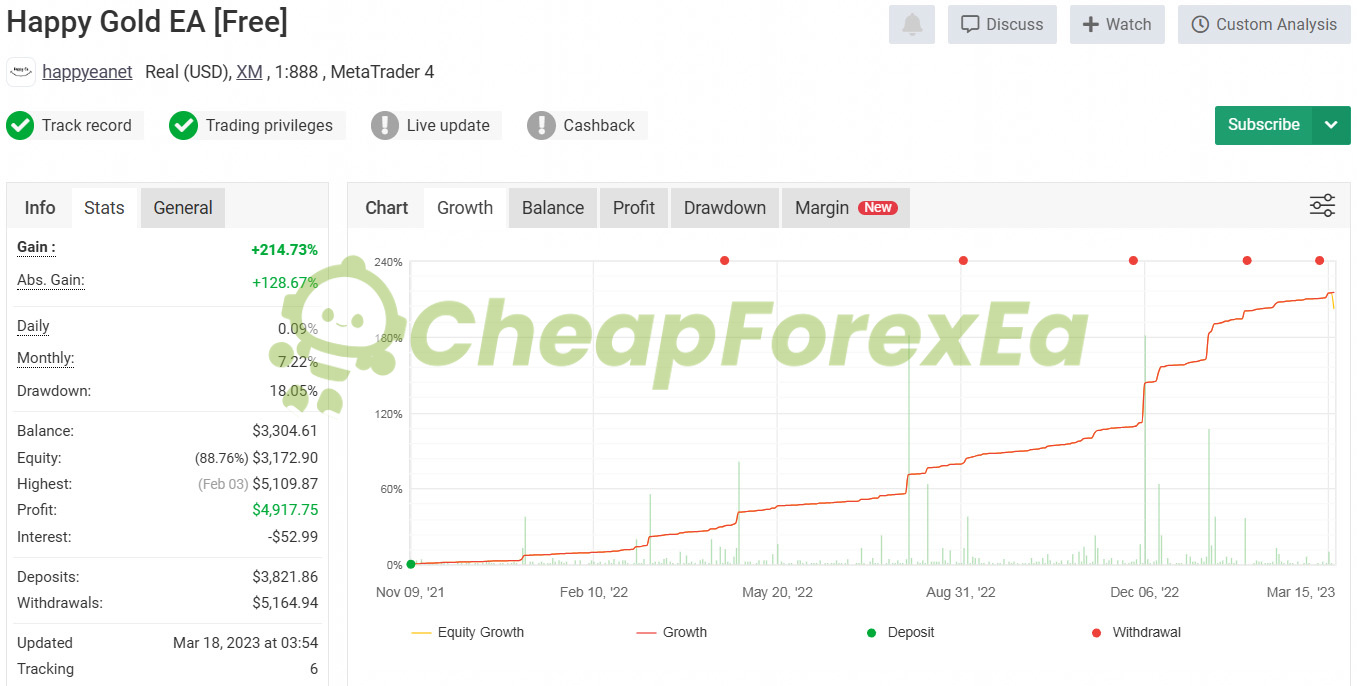1357x686 pixels.
Task: Select the $3,821.86 deposits value
Action: pos(285,577)
